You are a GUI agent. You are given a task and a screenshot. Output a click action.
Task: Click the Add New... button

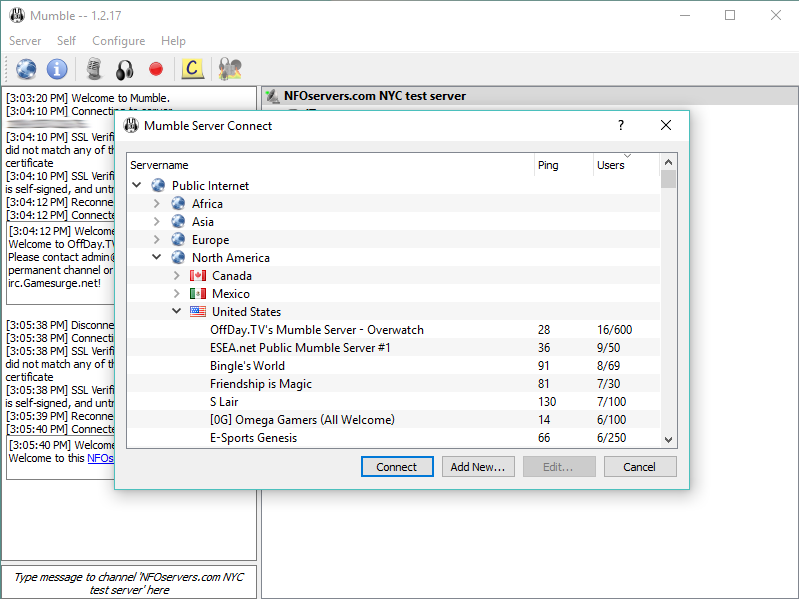(478, 467)
